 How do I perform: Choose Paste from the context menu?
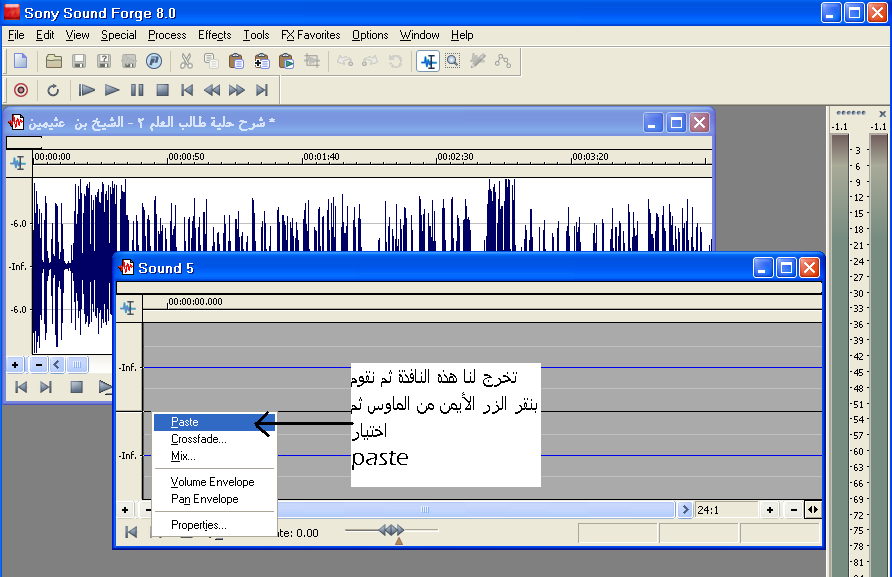coord(215,422)
